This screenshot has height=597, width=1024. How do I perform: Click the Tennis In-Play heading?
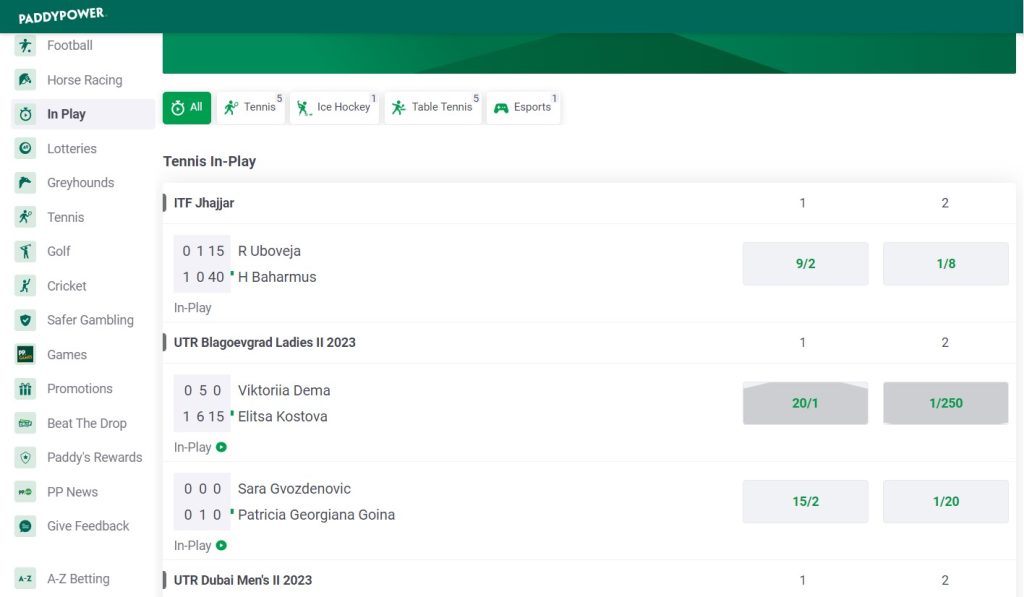pyautogui.click(x=210, y=161)
